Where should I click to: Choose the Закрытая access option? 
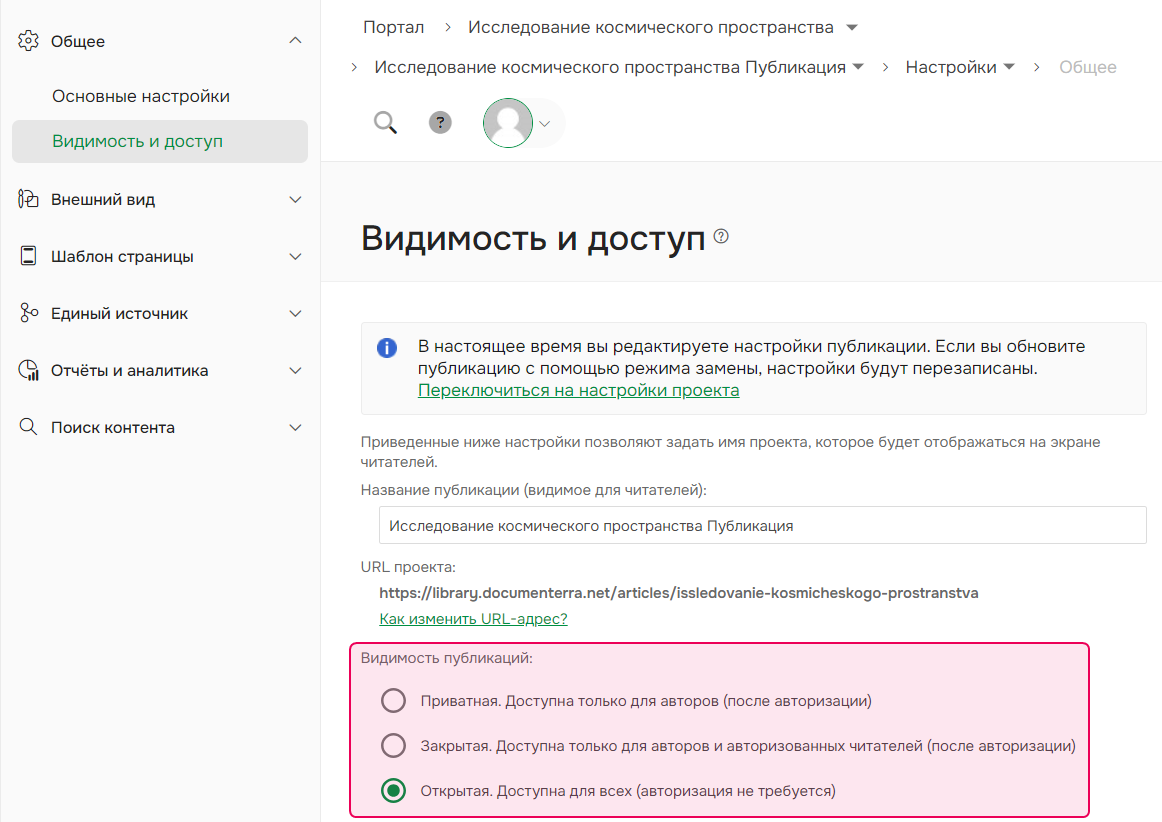point(393,745)
